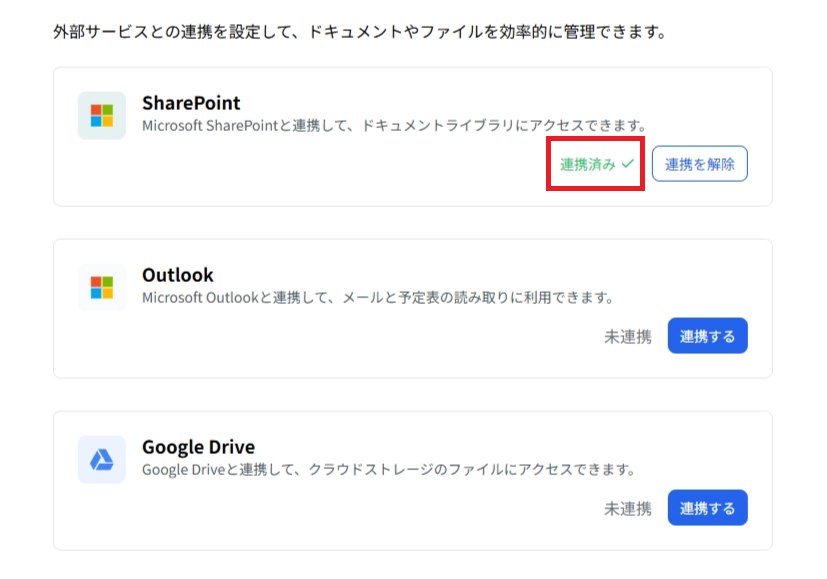
Task: Click the intro sentence starting with 外部サービスとの連携
Action: point(361,32)
